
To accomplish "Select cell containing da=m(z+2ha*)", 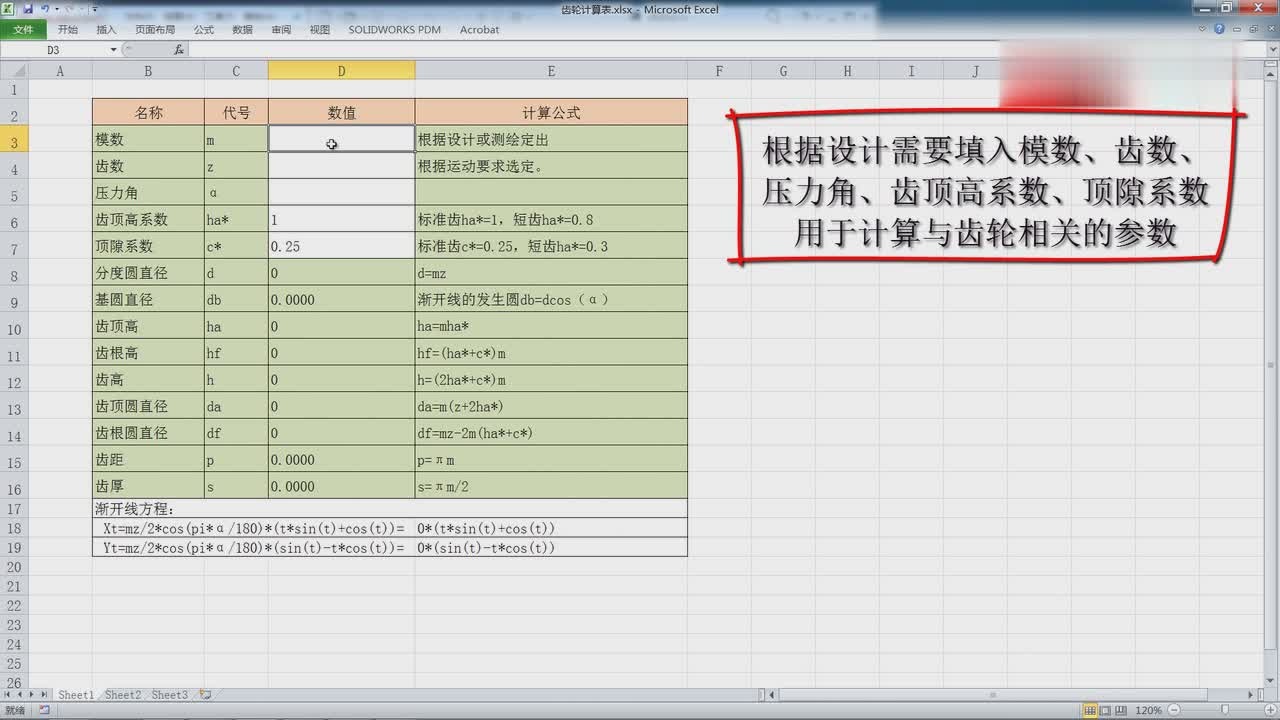I will coord(551,406).
